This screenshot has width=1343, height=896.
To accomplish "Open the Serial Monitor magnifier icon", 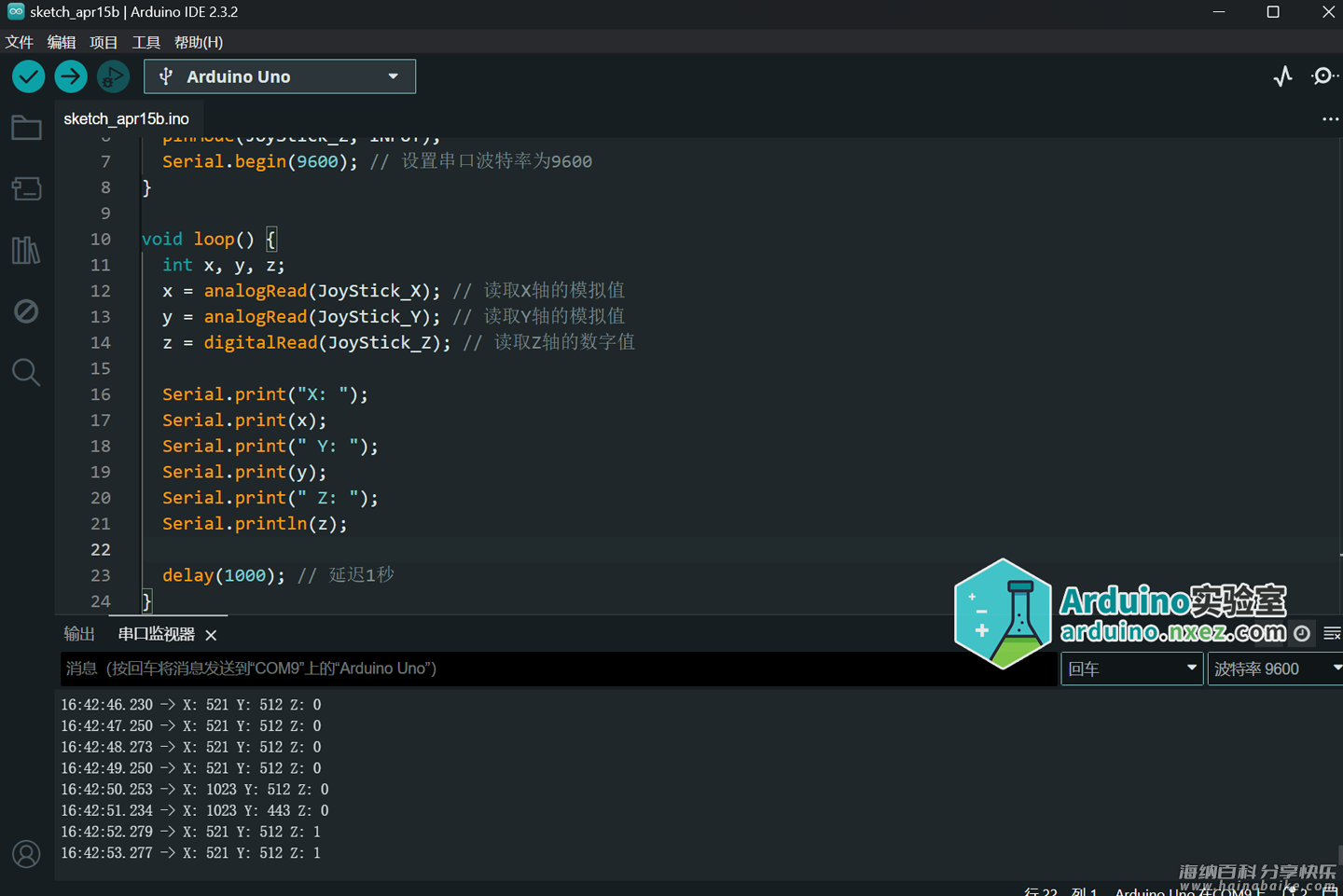I will coord(1323,76).
